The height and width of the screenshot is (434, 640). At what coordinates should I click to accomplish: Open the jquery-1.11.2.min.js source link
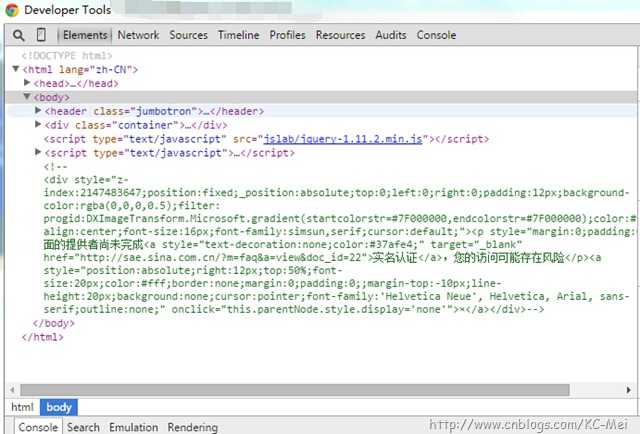(343, 139)
